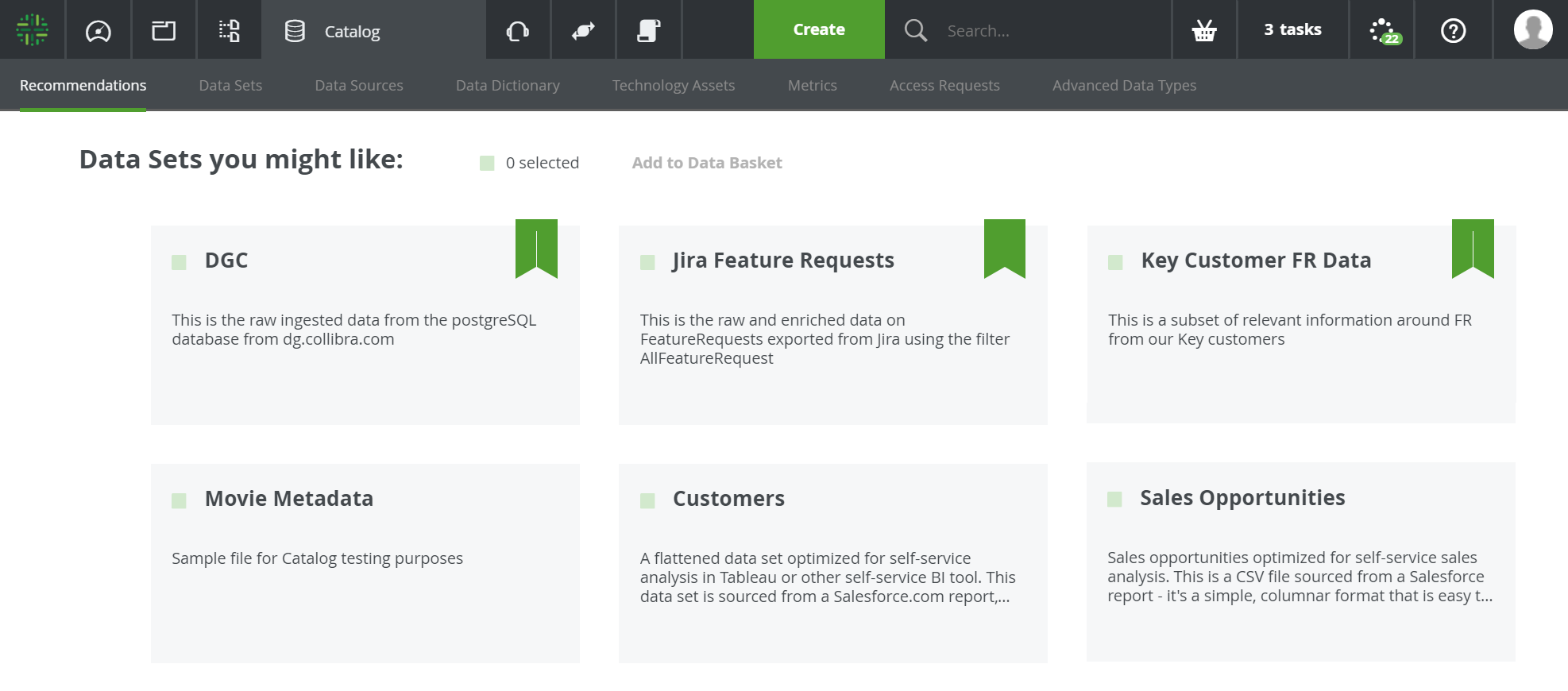Screen dimensions: 1568x691
Task: Open the Catalog database icon
Action: click(x=295, y=31)
